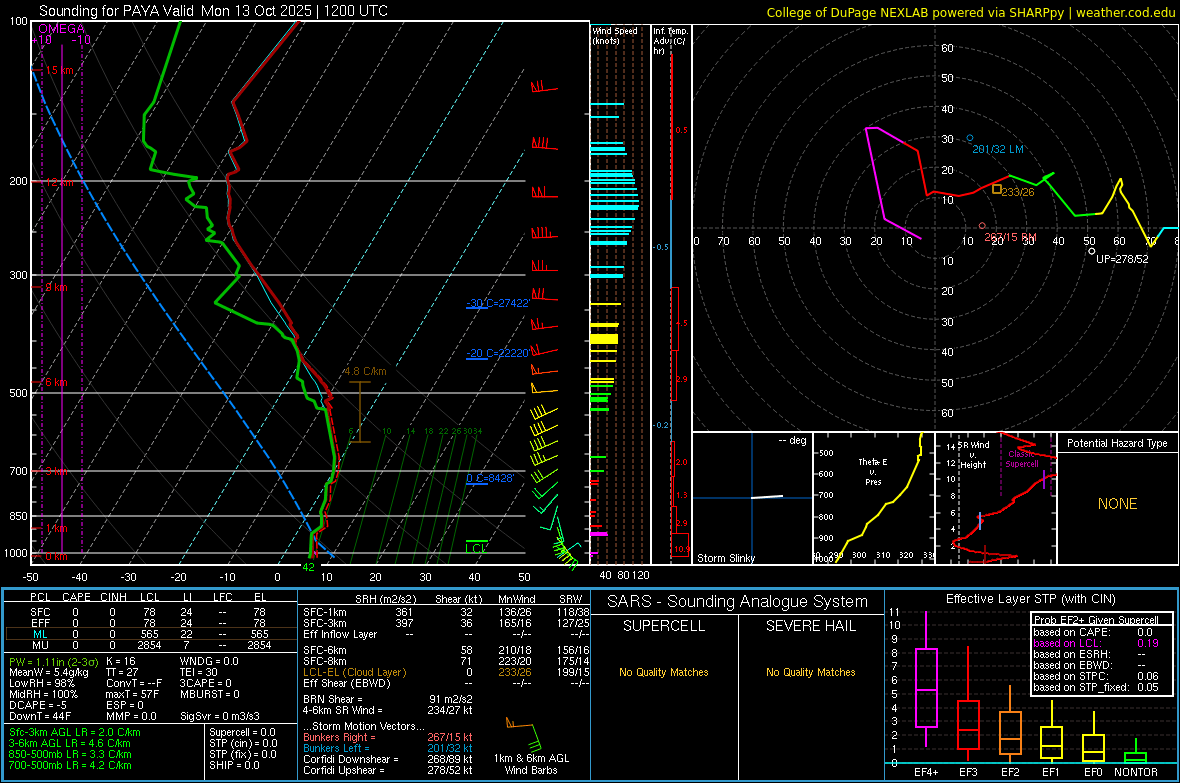Click the Prob EF2+ Given Supercell heading
The width and height of the screenshot is (1180, 783).
click(x=1096, y=620)
